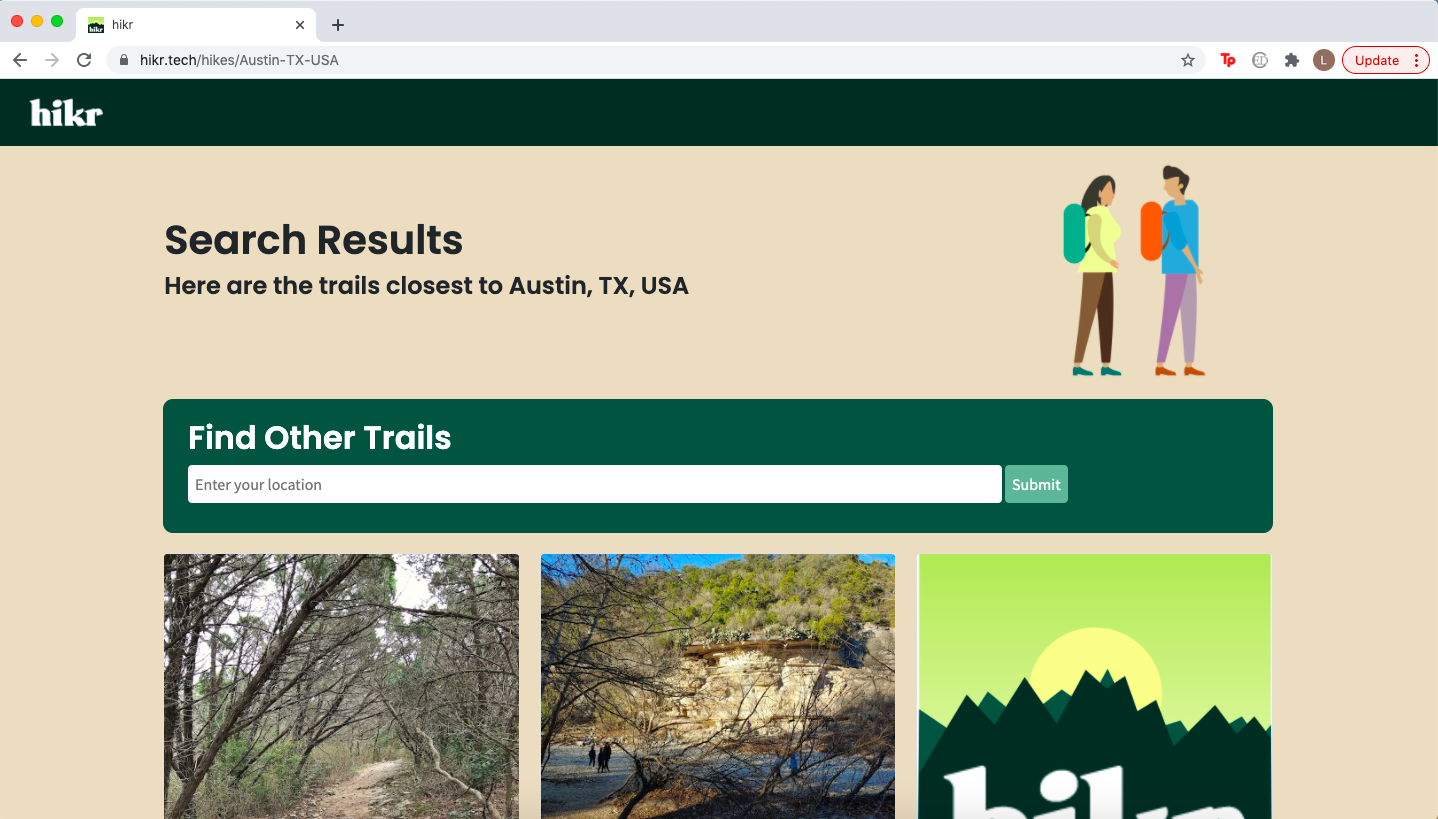Screen dimensions: 1438x819
Task: Open the Extensions puzzle icon
Action: tap(1292, 60)
